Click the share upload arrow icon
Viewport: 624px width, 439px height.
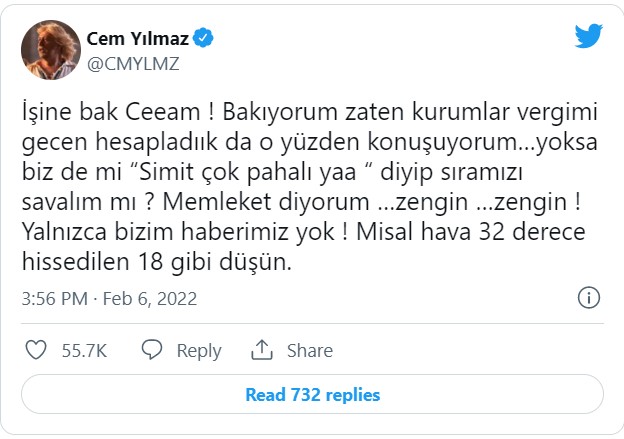click(x=262, y=350)
